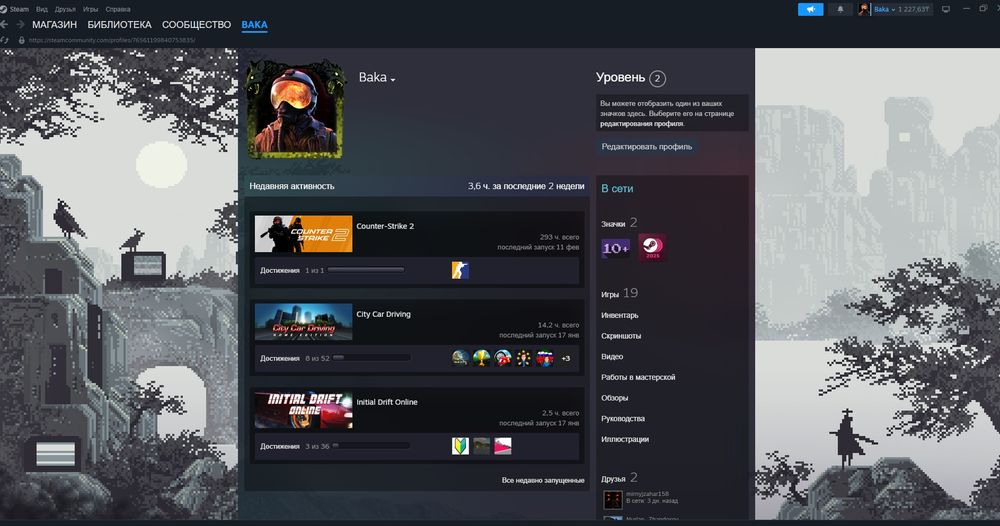The width and height of the screenshot is (1000, 526).
Task: Click Counter-Strike 2 achievement icon
Action: pyautogui.click(x=460, y=270)
